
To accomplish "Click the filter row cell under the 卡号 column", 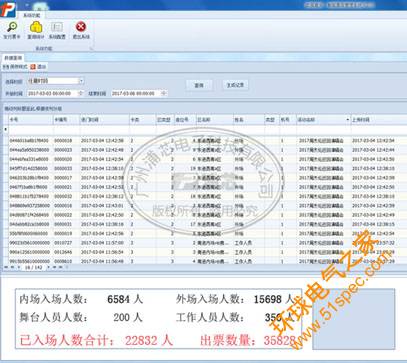I will point(31,129).
